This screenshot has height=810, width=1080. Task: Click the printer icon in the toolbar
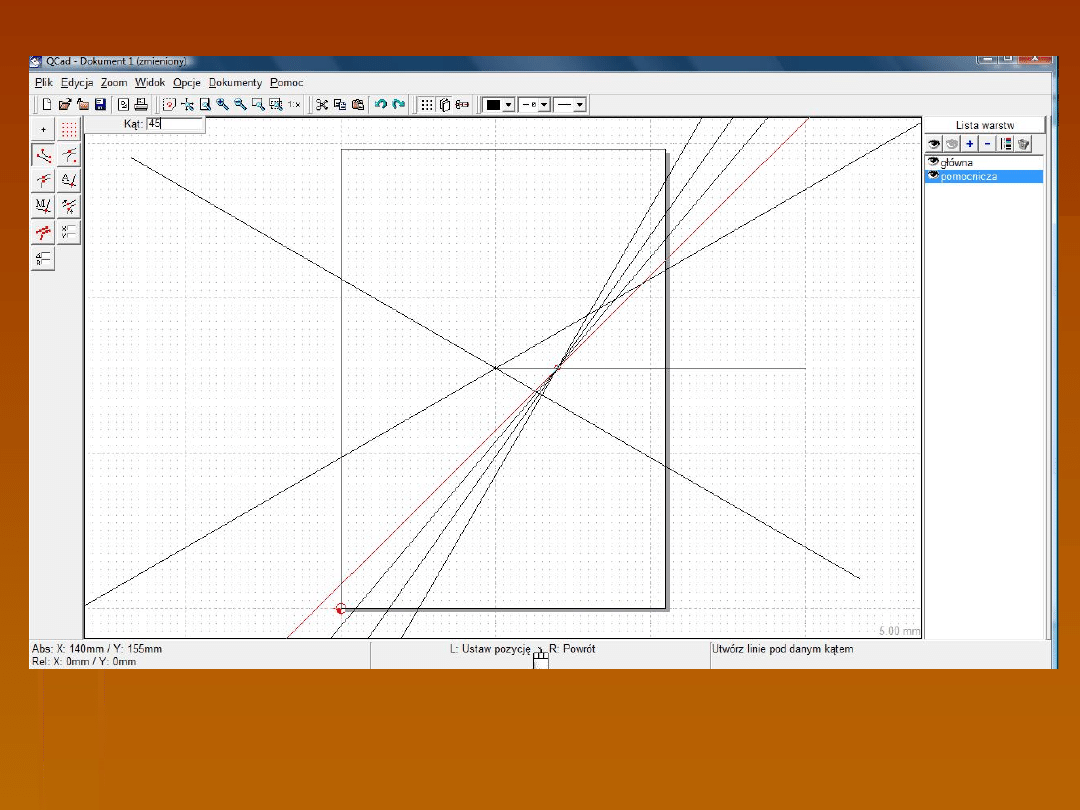point(141,104)
